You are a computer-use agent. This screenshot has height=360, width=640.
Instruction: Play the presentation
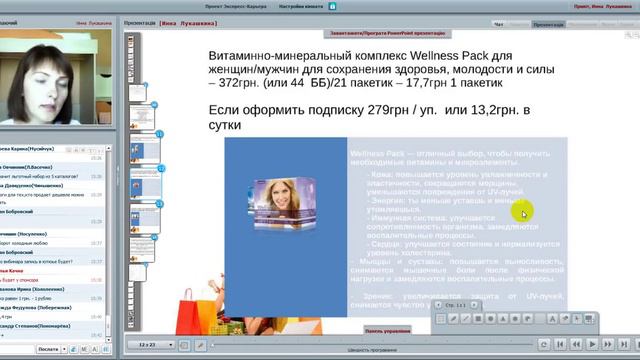[x=592, y=345]
